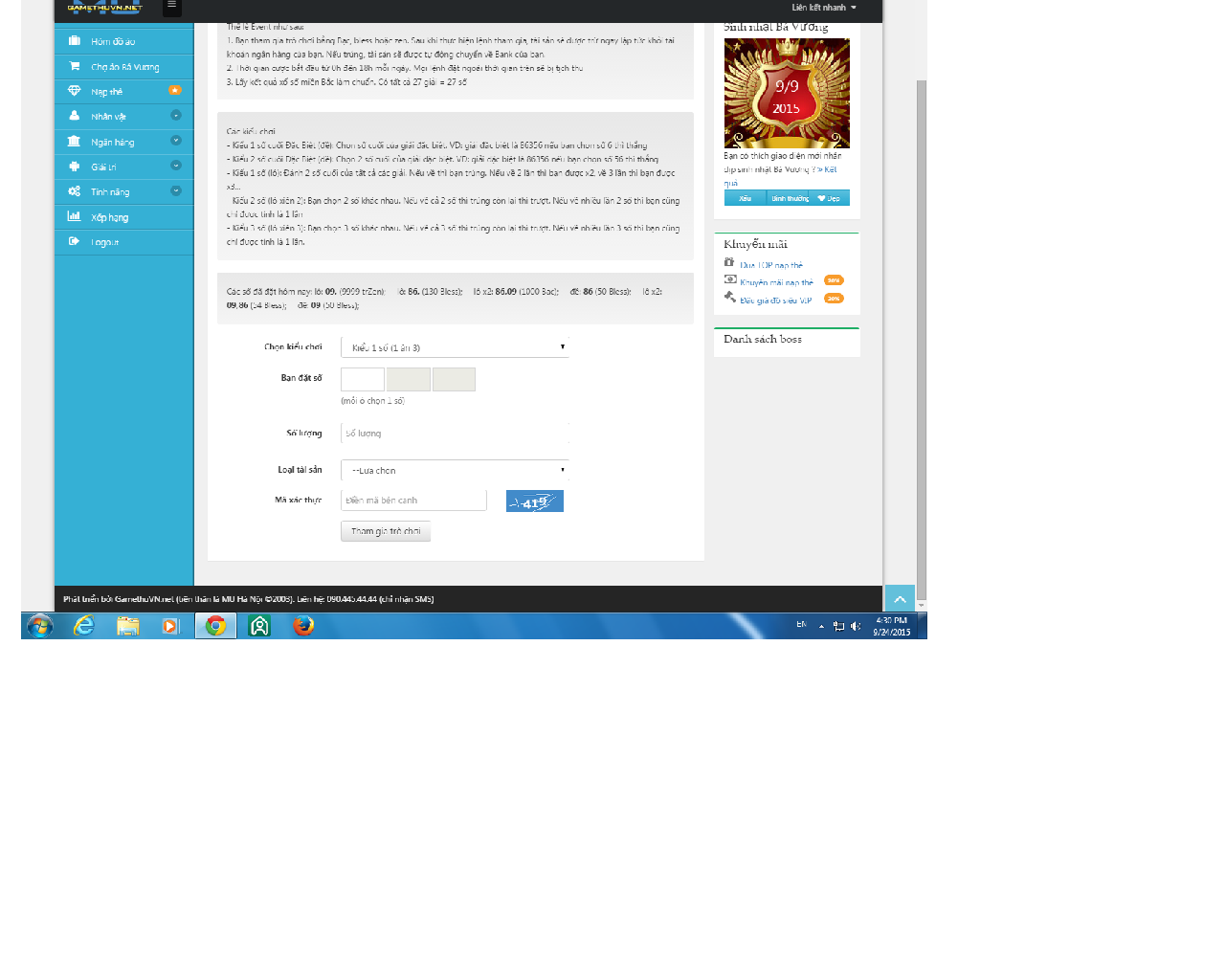Click the Danh sách boss heading
Viewport: 1225px width, 980px height.
pos(763,339)
